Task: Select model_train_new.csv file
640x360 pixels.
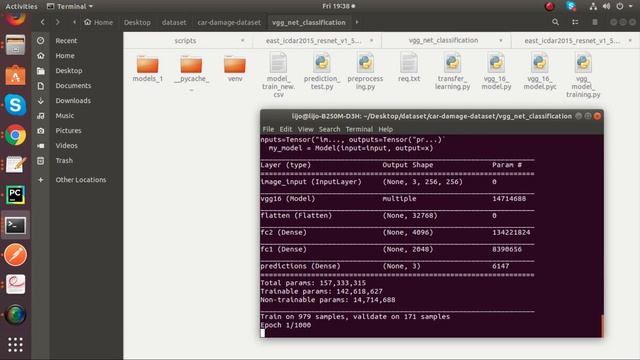Action: pos(278,75)
